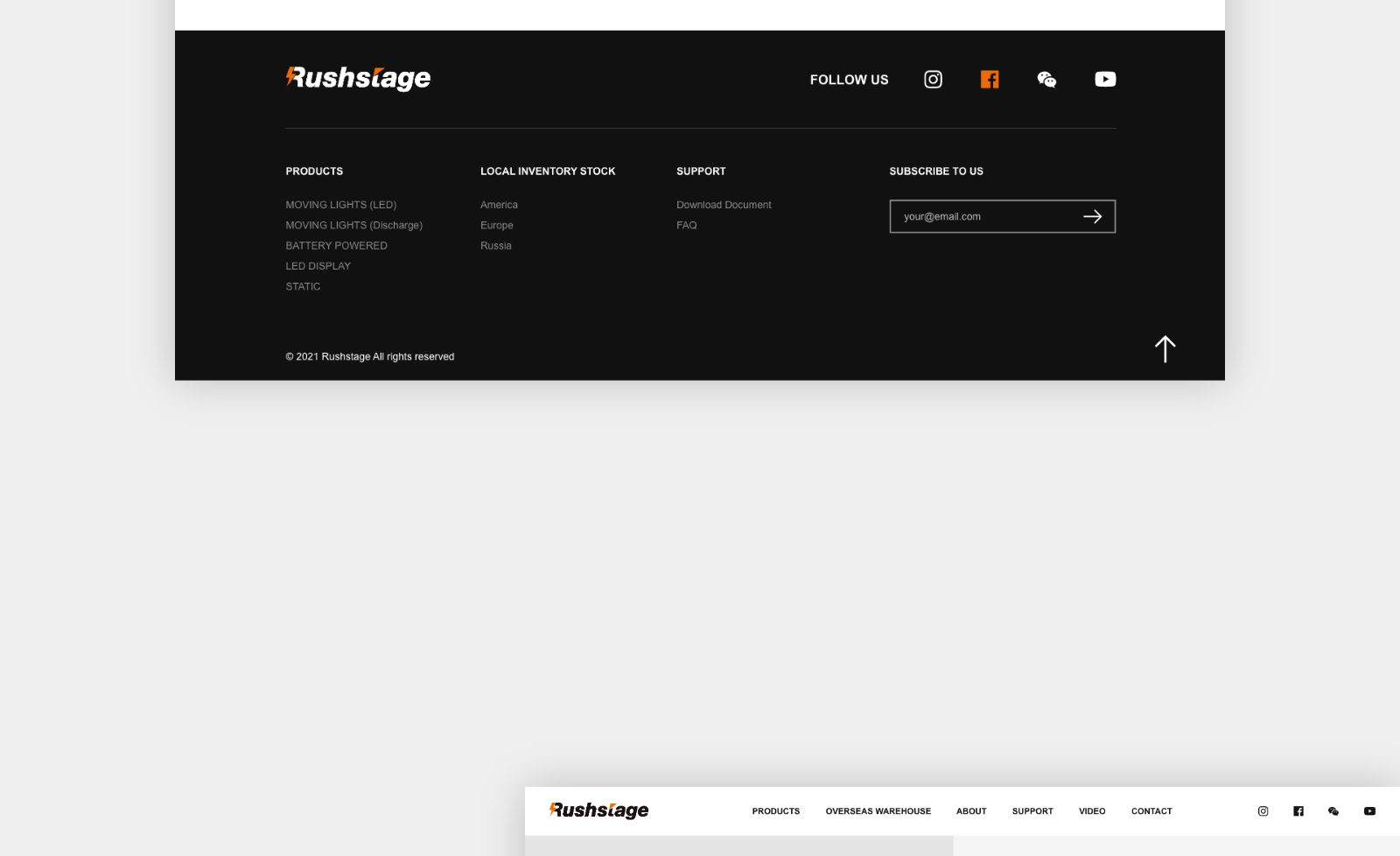Click the WeChat icon in header navbar
Screen dimensions: 1400x856
pos(1333,811)
